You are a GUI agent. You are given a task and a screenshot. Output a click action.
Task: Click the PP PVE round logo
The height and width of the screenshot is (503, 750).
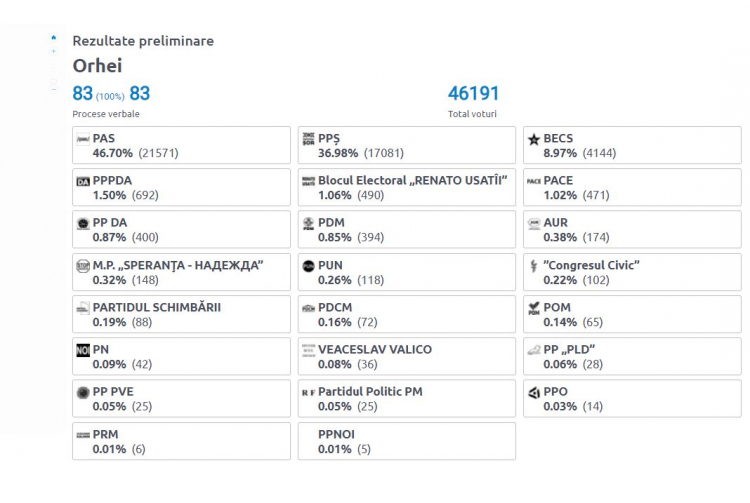tap(83, 393)
